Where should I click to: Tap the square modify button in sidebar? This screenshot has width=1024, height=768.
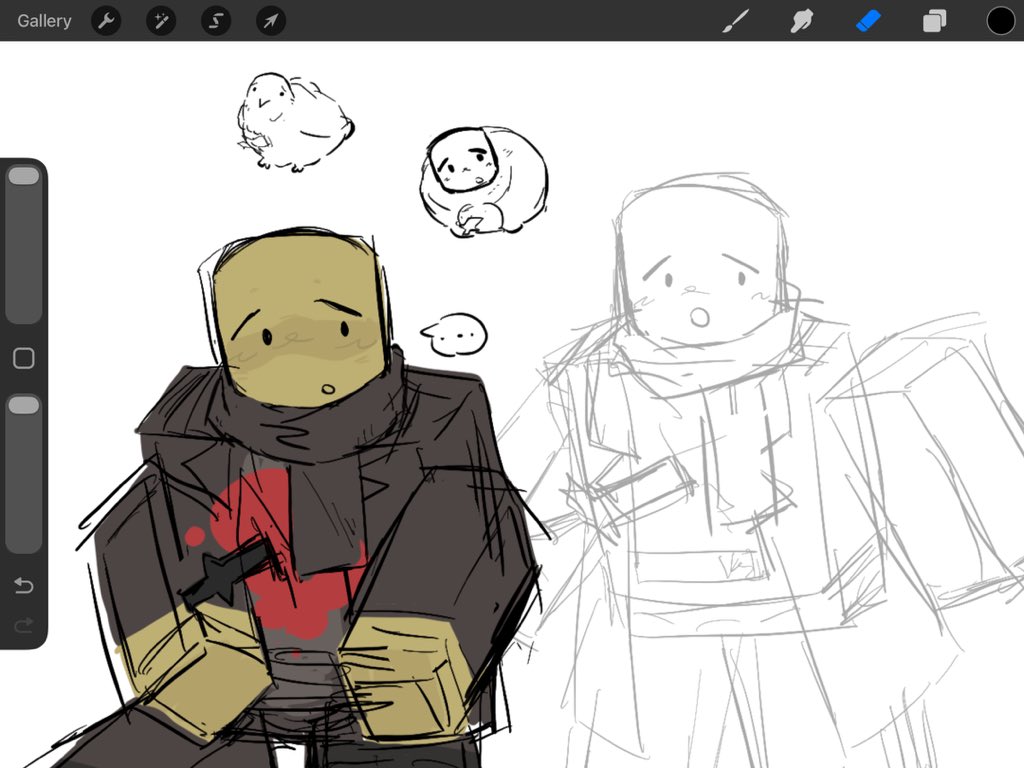click(x=24, y=358)
